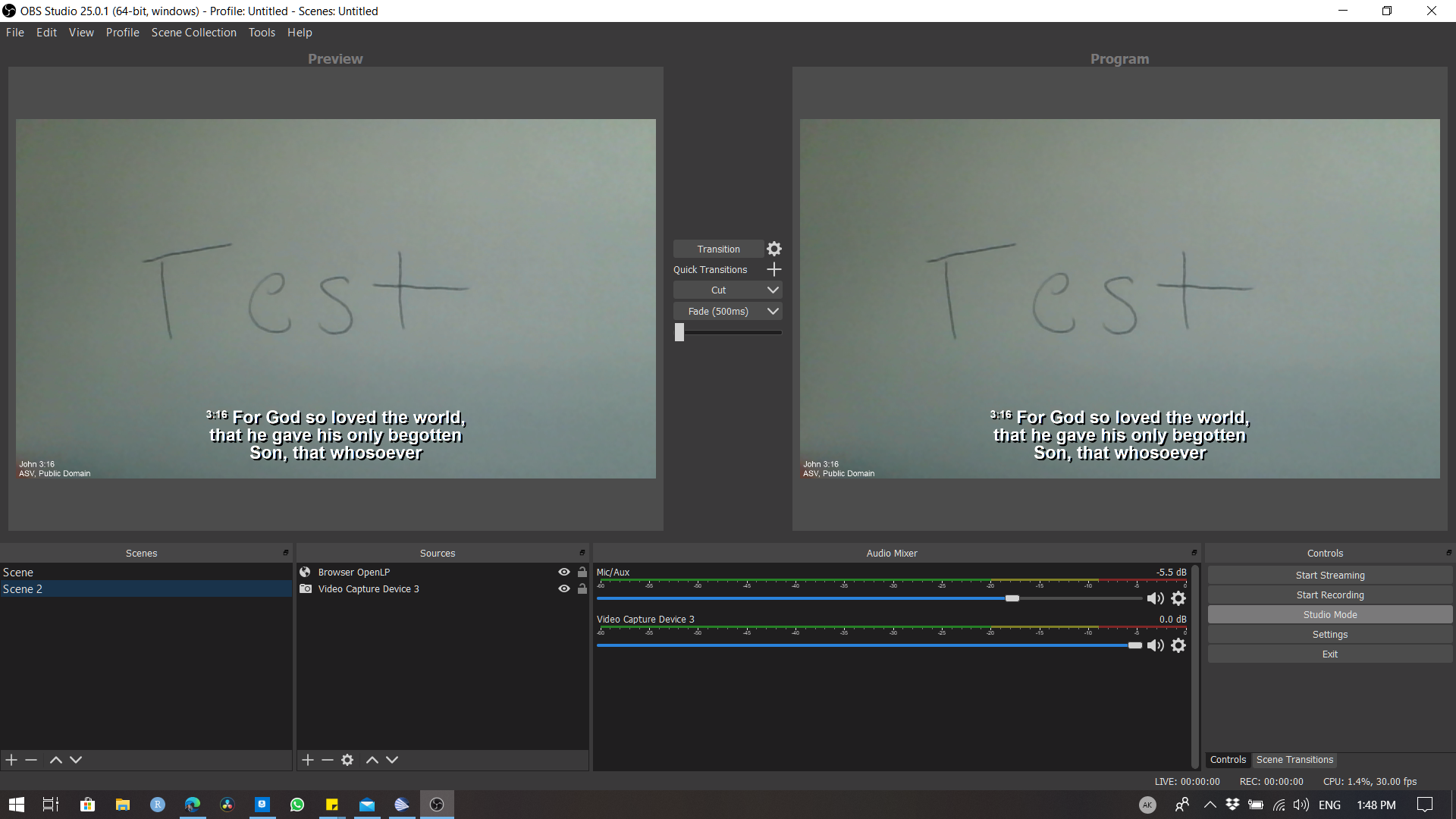Click the Start Streaming button
The width and height of the screenshot is (1456, 819).
1329,575
